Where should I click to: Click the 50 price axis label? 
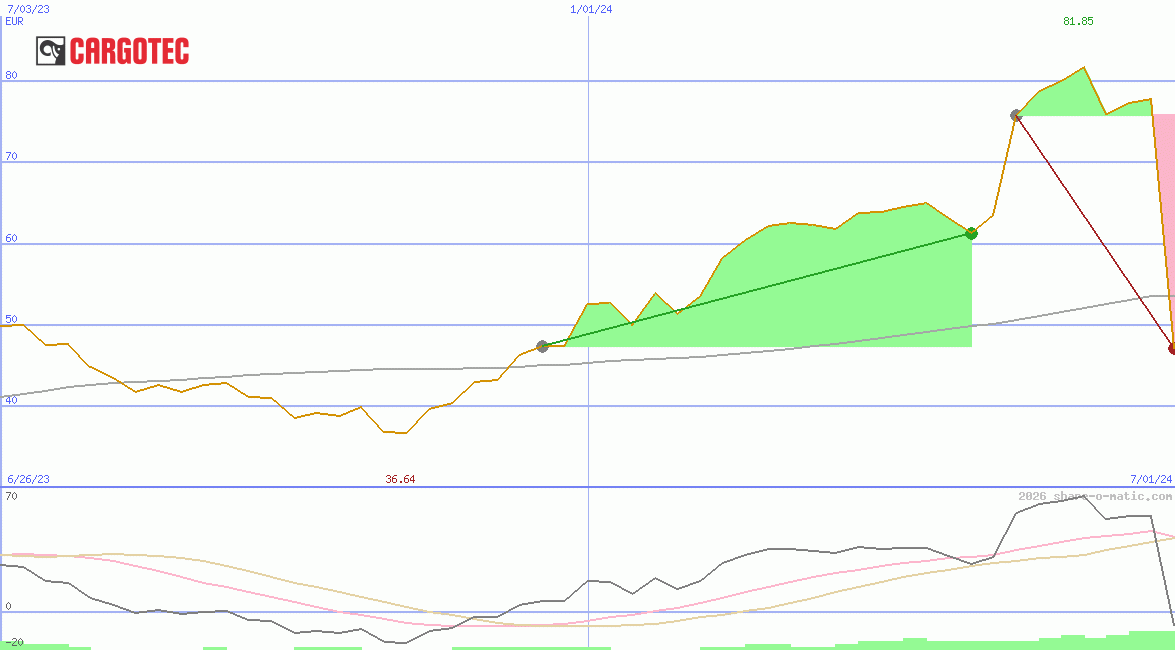(11, 319)
